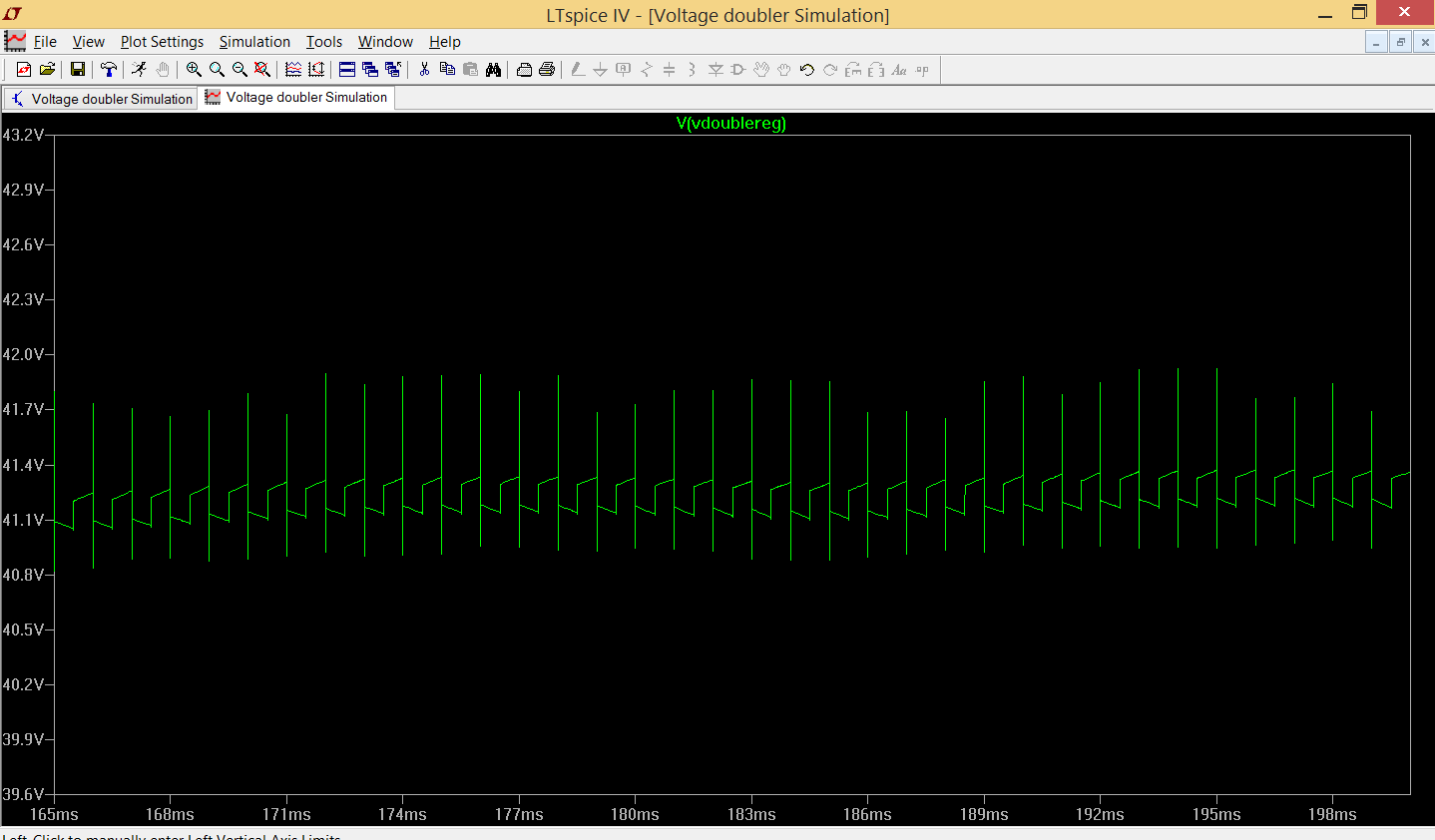Place an Inductor component icon

coord(692,69)
